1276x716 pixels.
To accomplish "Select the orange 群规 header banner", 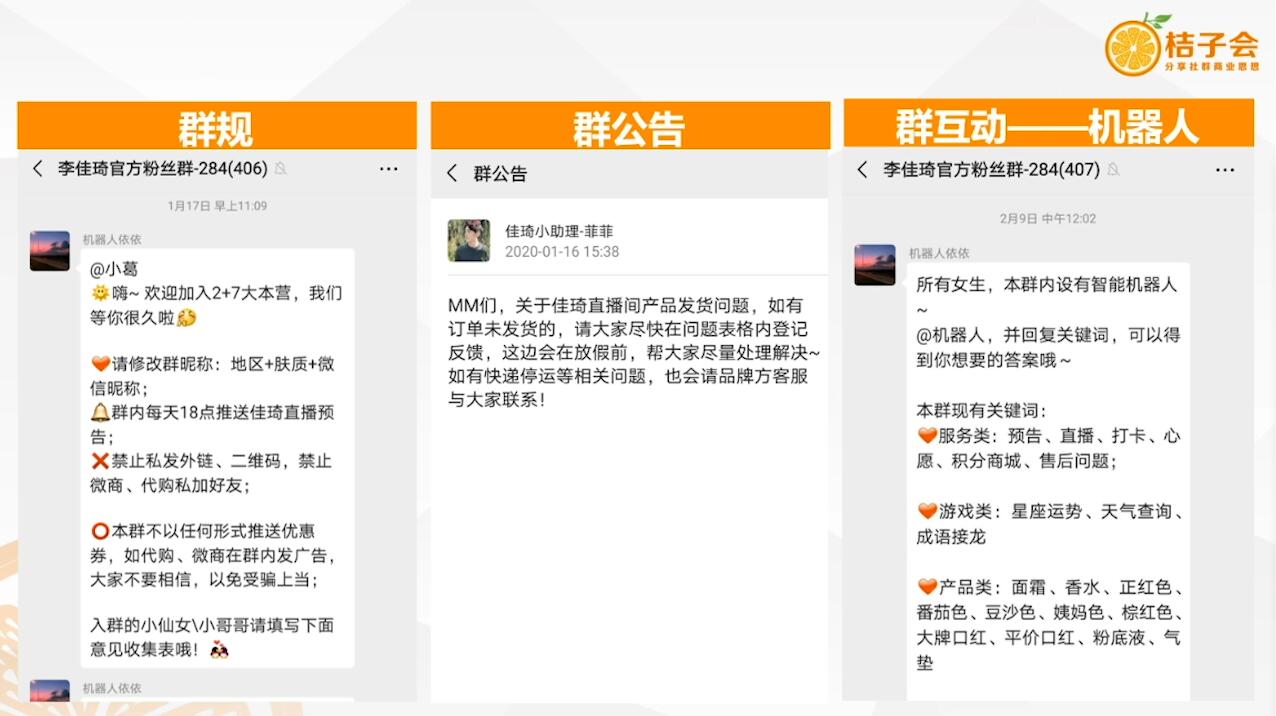I will tap(216, 127).
